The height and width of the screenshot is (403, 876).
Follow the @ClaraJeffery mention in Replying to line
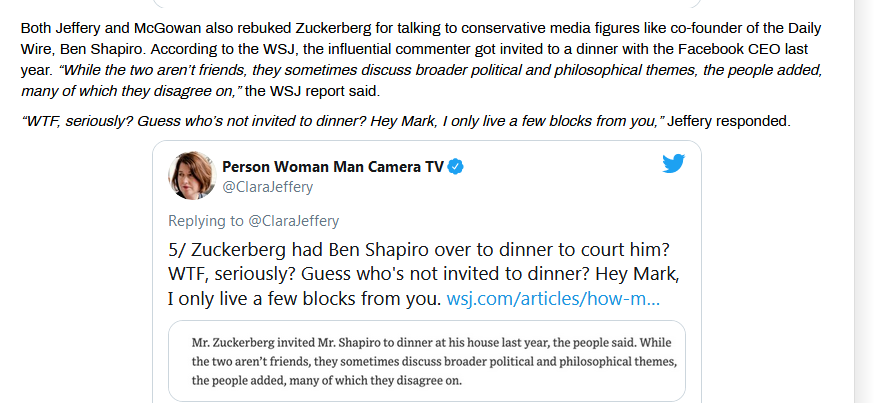[x=293, y=221]
